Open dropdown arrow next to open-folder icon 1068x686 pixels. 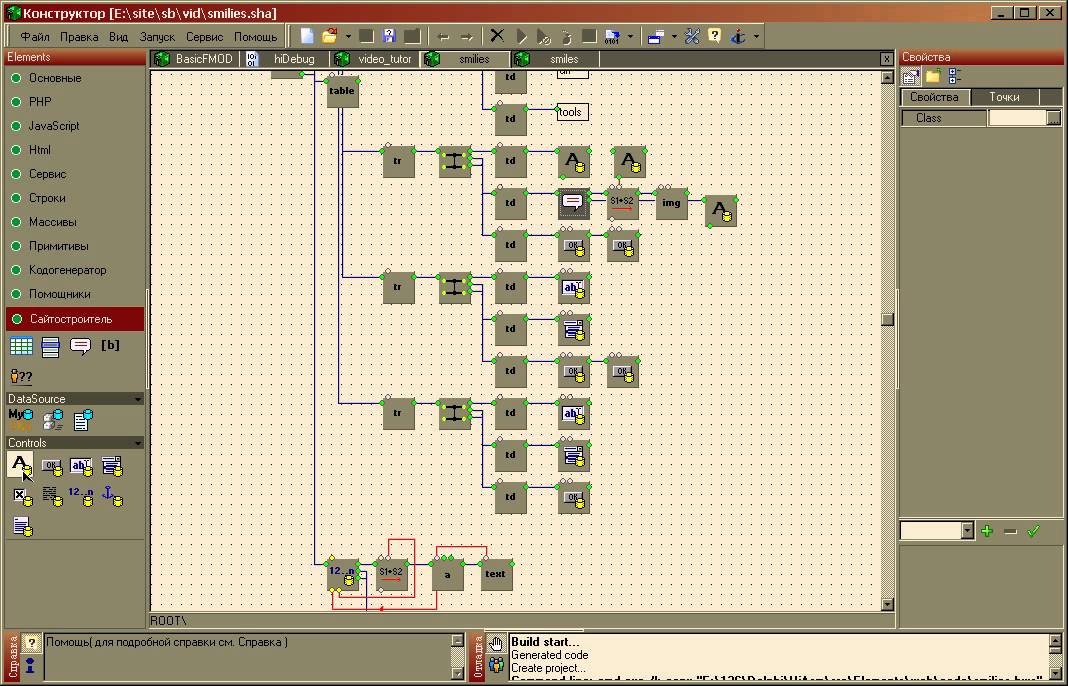347,36
